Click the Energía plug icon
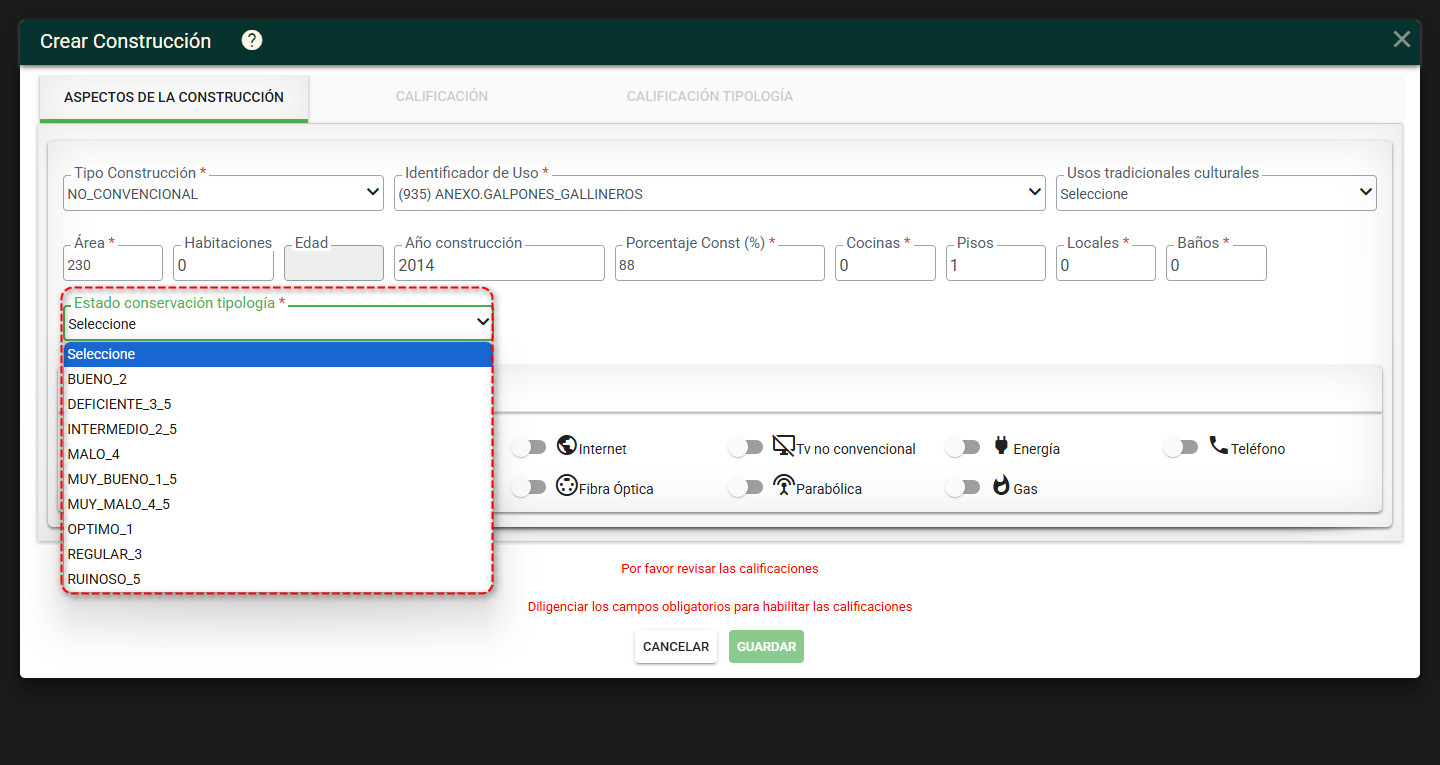 tap(1000, 446)
